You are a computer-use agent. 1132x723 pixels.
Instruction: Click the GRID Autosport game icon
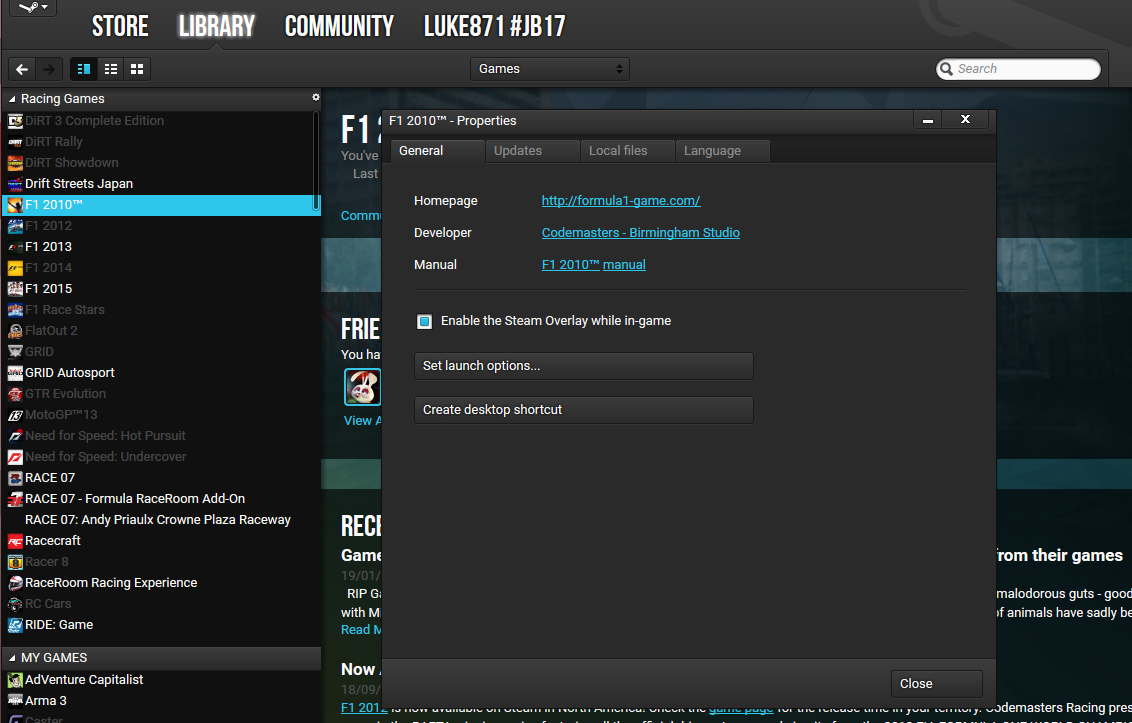[15, 373]
